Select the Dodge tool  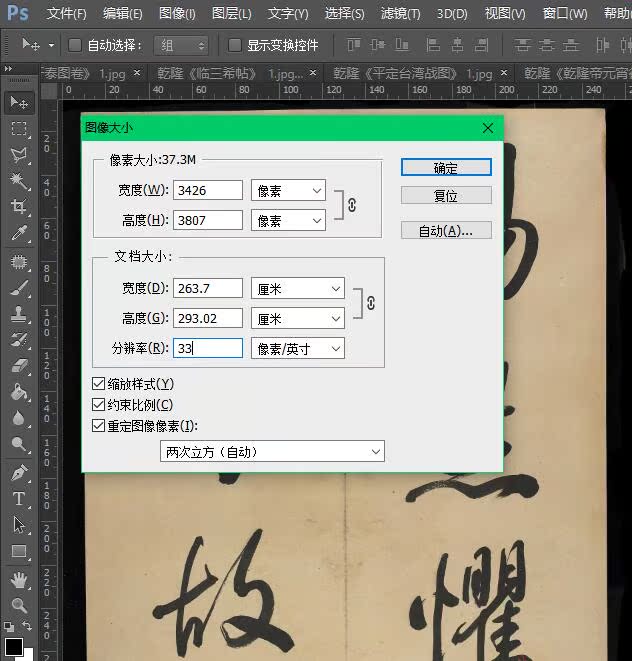click(x=19, y=444)
